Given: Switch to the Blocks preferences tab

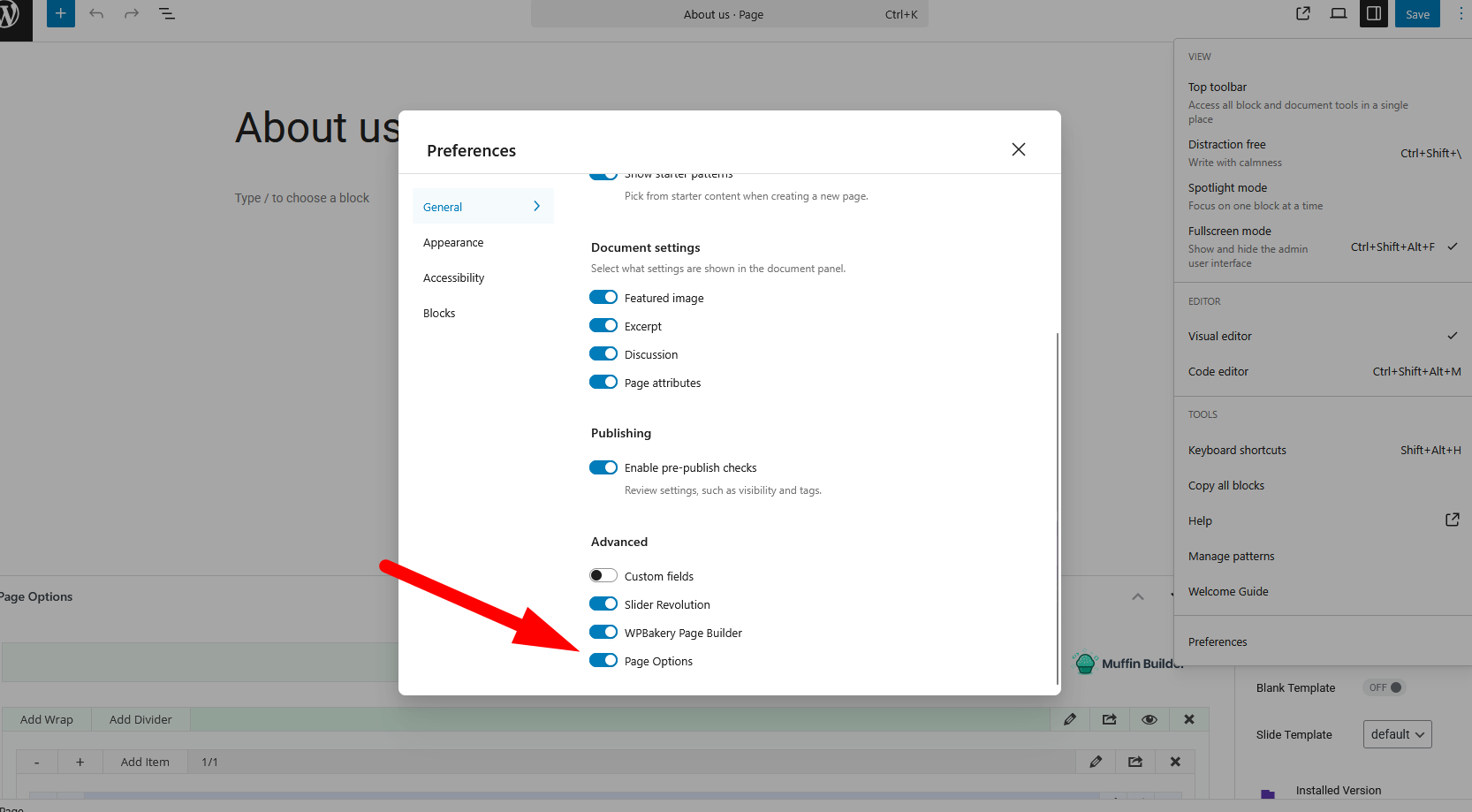Looking at the screenshot, I should tap(439, 314).
